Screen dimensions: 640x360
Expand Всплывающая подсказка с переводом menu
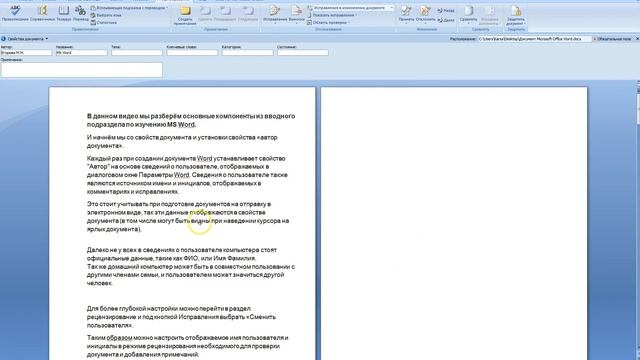click(x=129, y=8)
